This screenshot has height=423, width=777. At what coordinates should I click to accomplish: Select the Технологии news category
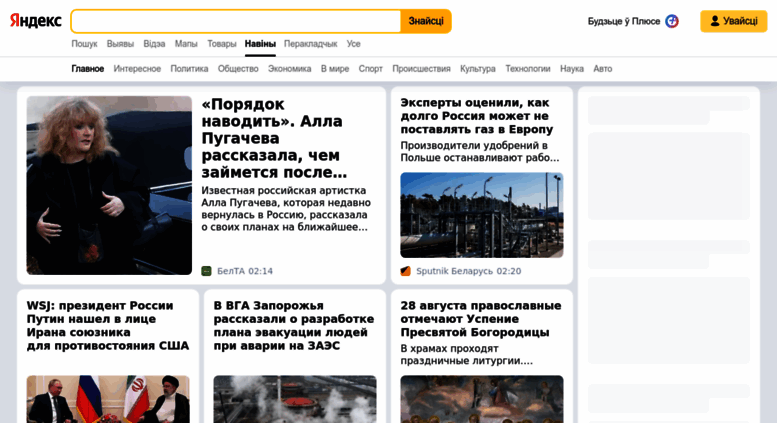point(528,68)
